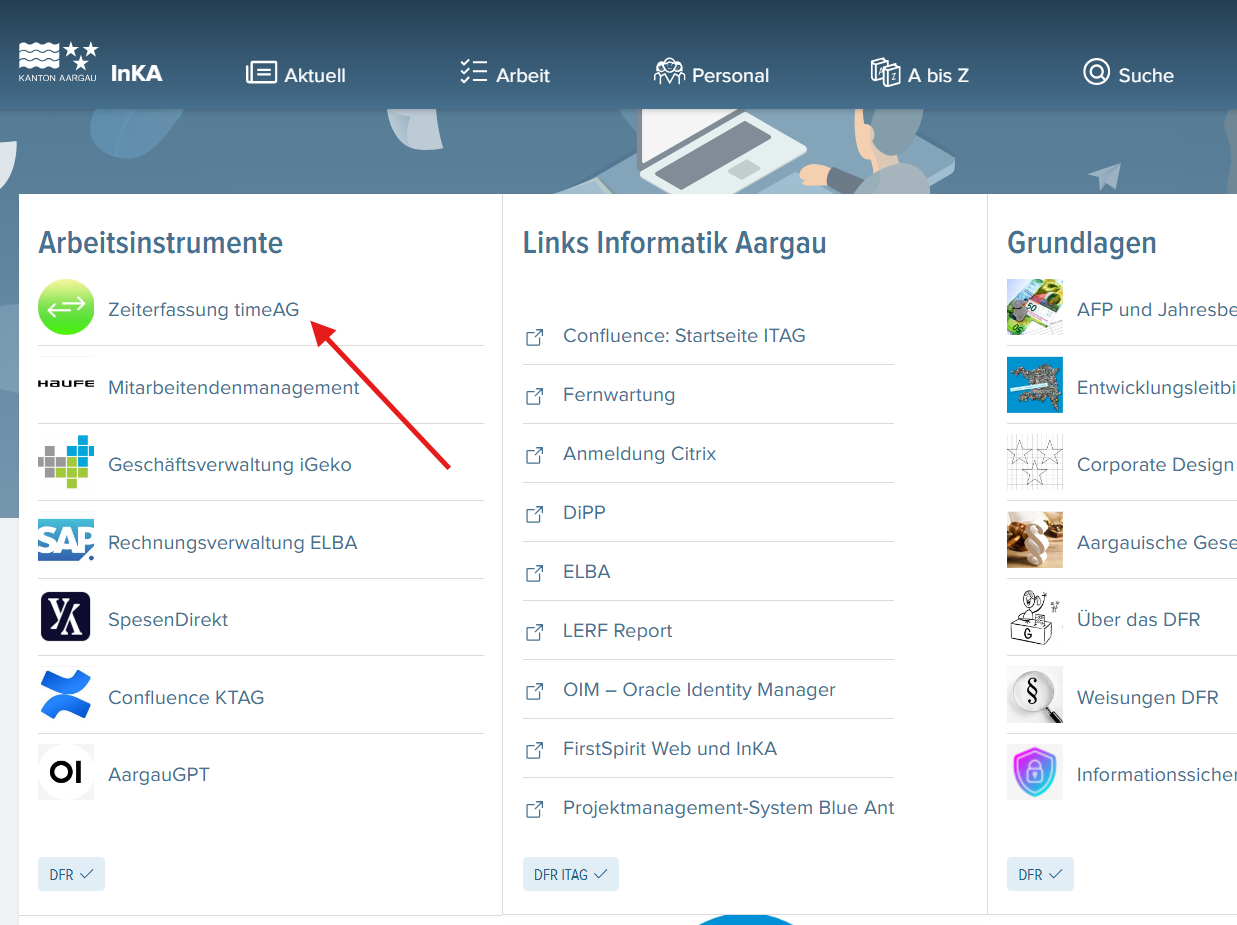Viewport: 1237px width, 925px height.
Task: Open Projektmanagement-System Blue Ant link
Action: coord(729,808)
